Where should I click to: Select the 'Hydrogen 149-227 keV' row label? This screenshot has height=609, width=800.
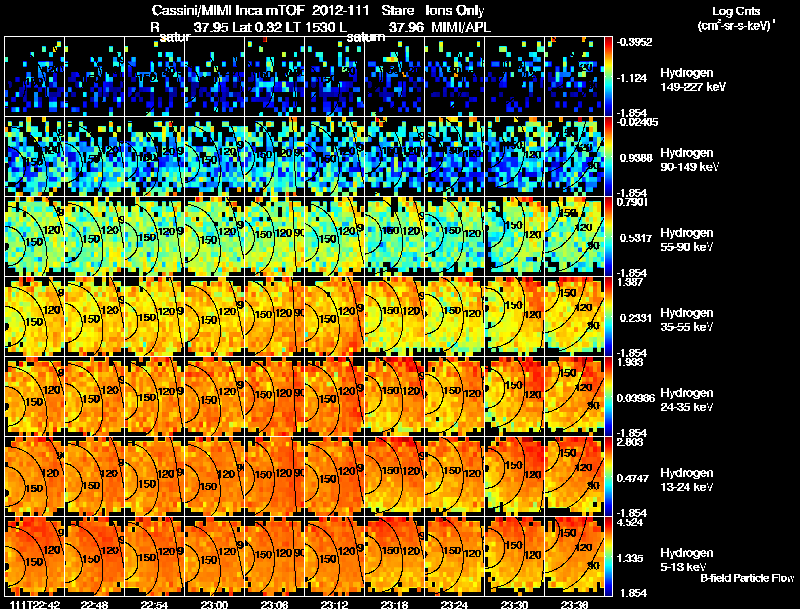(x=692, y=80)
